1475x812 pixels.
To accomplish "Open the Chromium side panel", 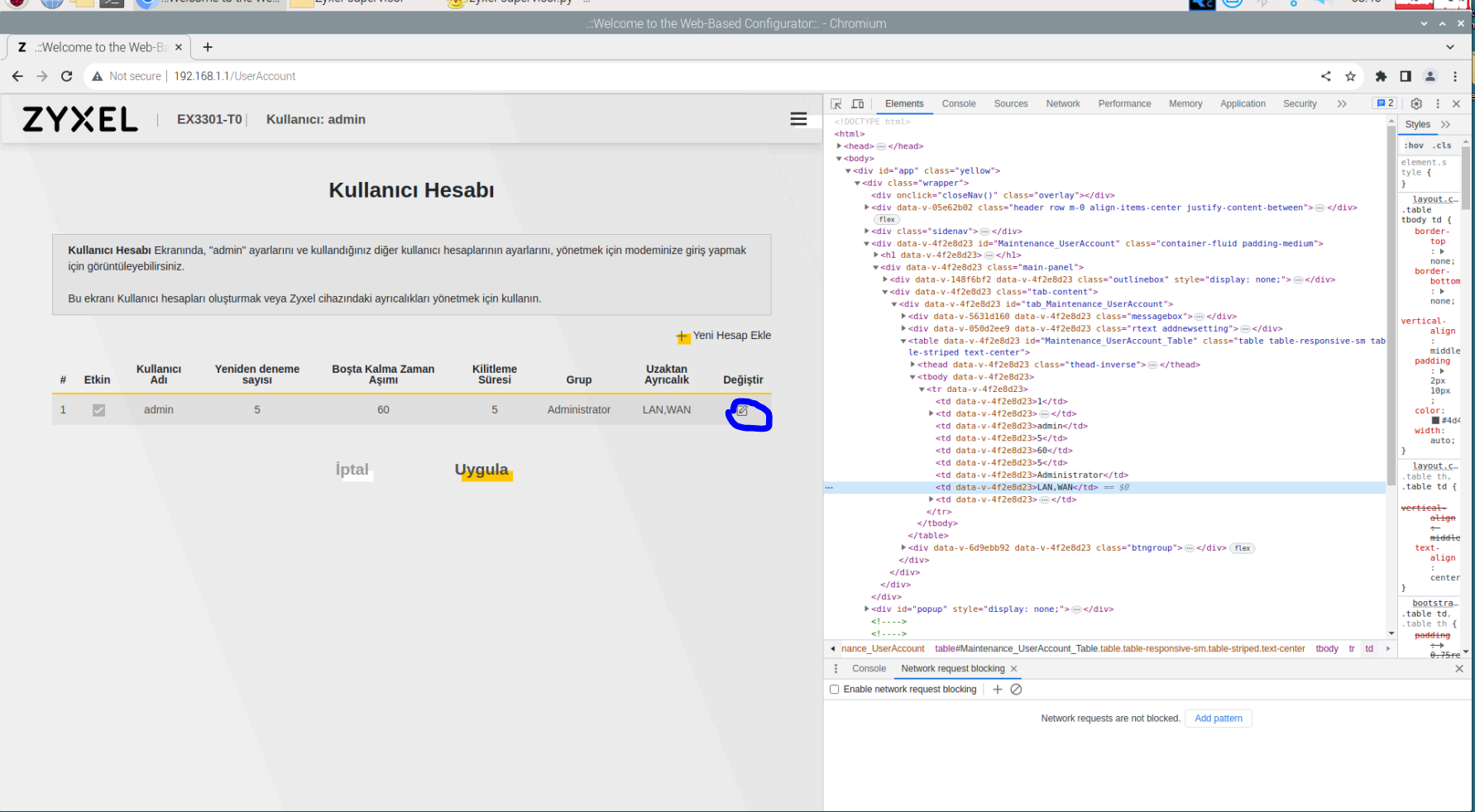I will [x=1406, y=76].
